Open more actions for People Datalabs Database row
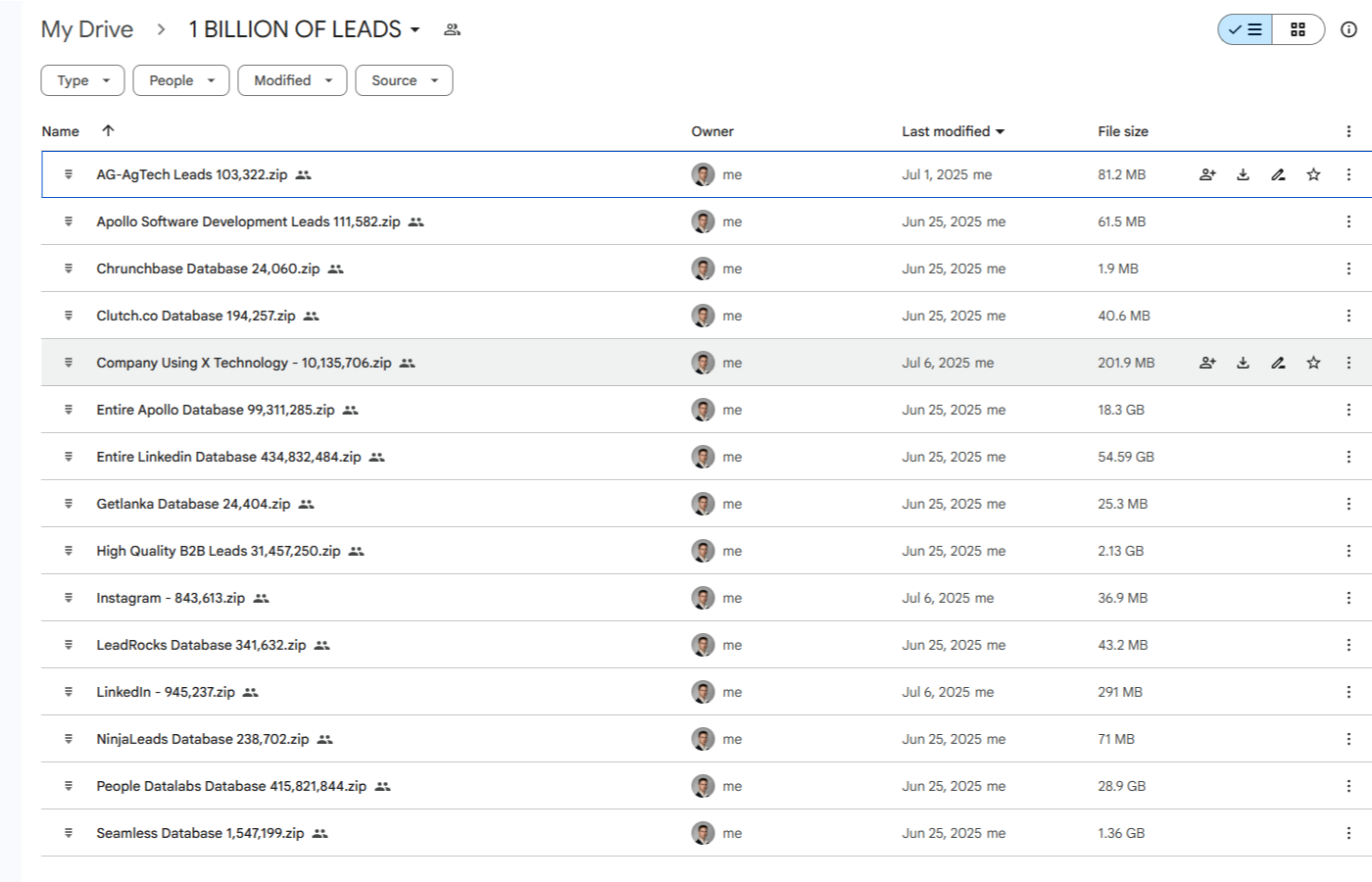1372x882 pixels. 1348,786
